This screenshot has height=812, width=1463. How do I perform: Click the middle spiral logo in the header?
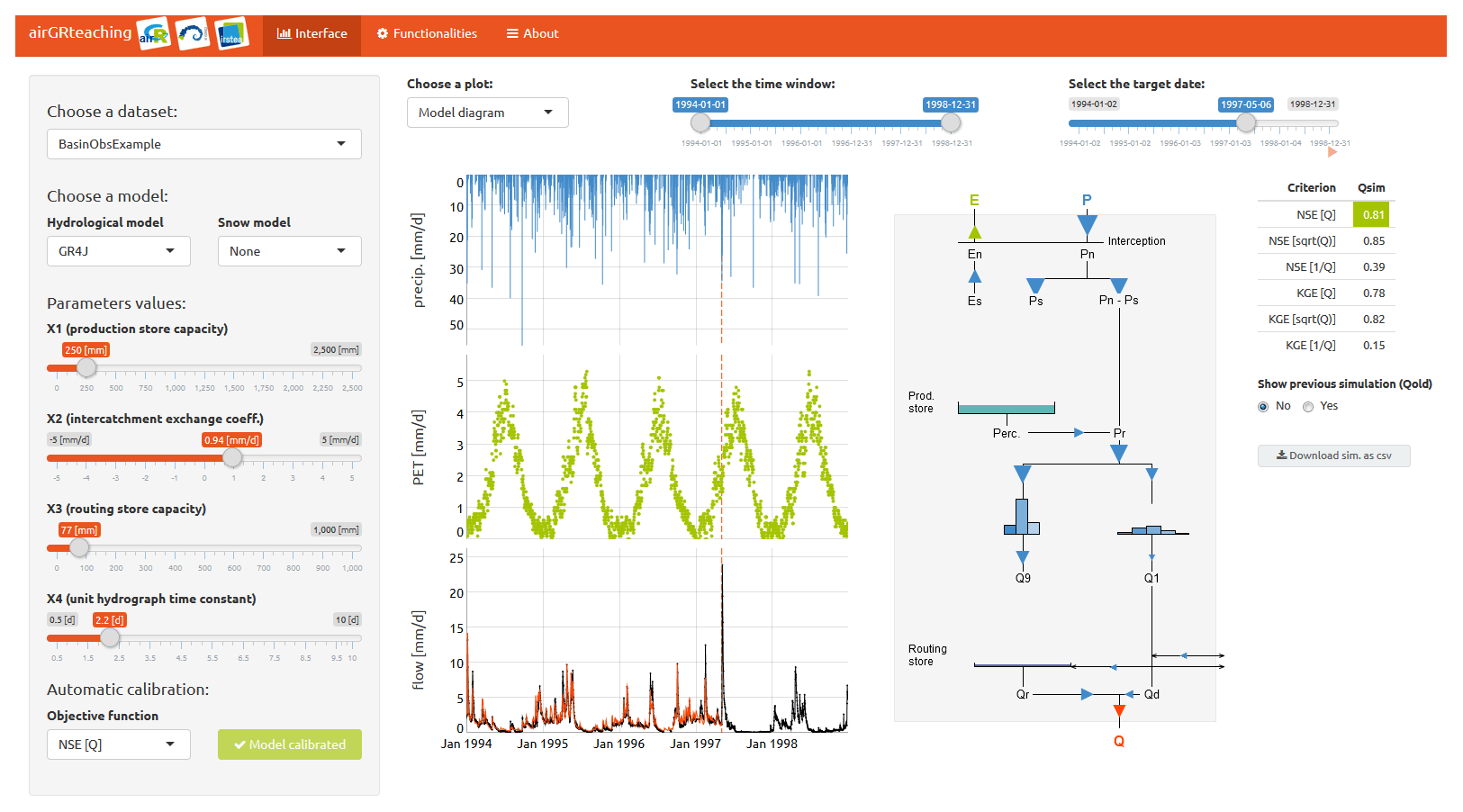tap(192, 34)
